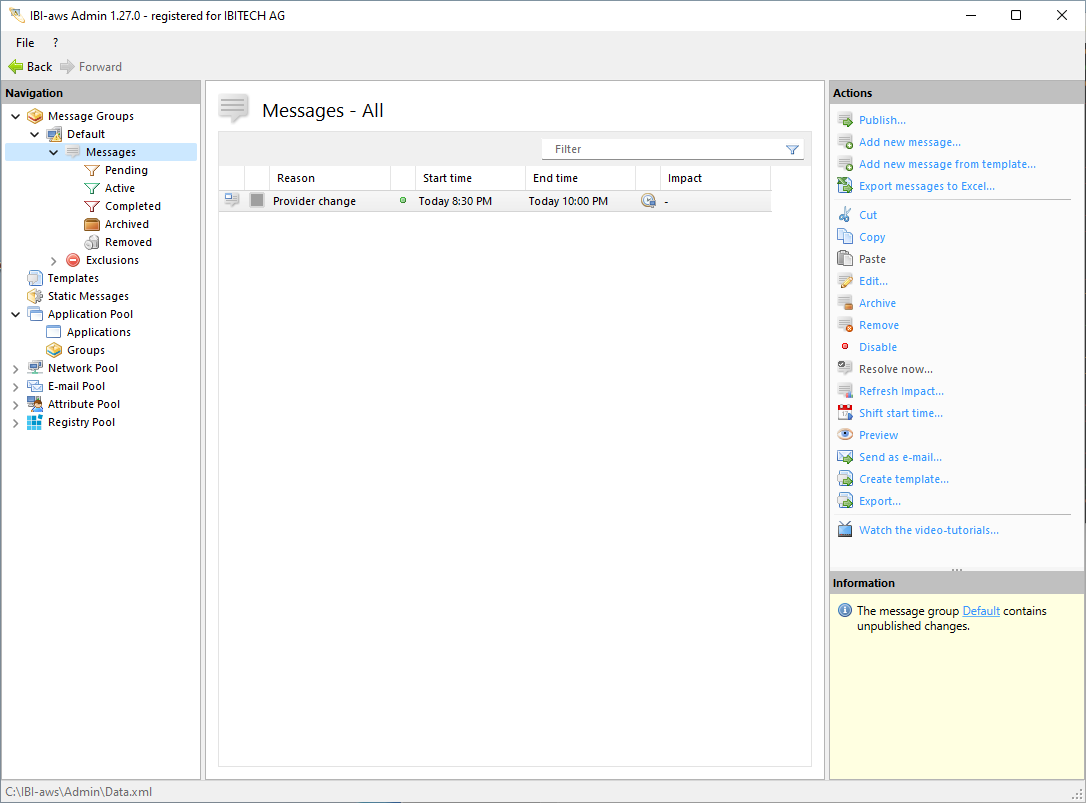Viewport: 1086px width, 803px height.
Task: Click the Default link in Information panel
Action: 980,611
